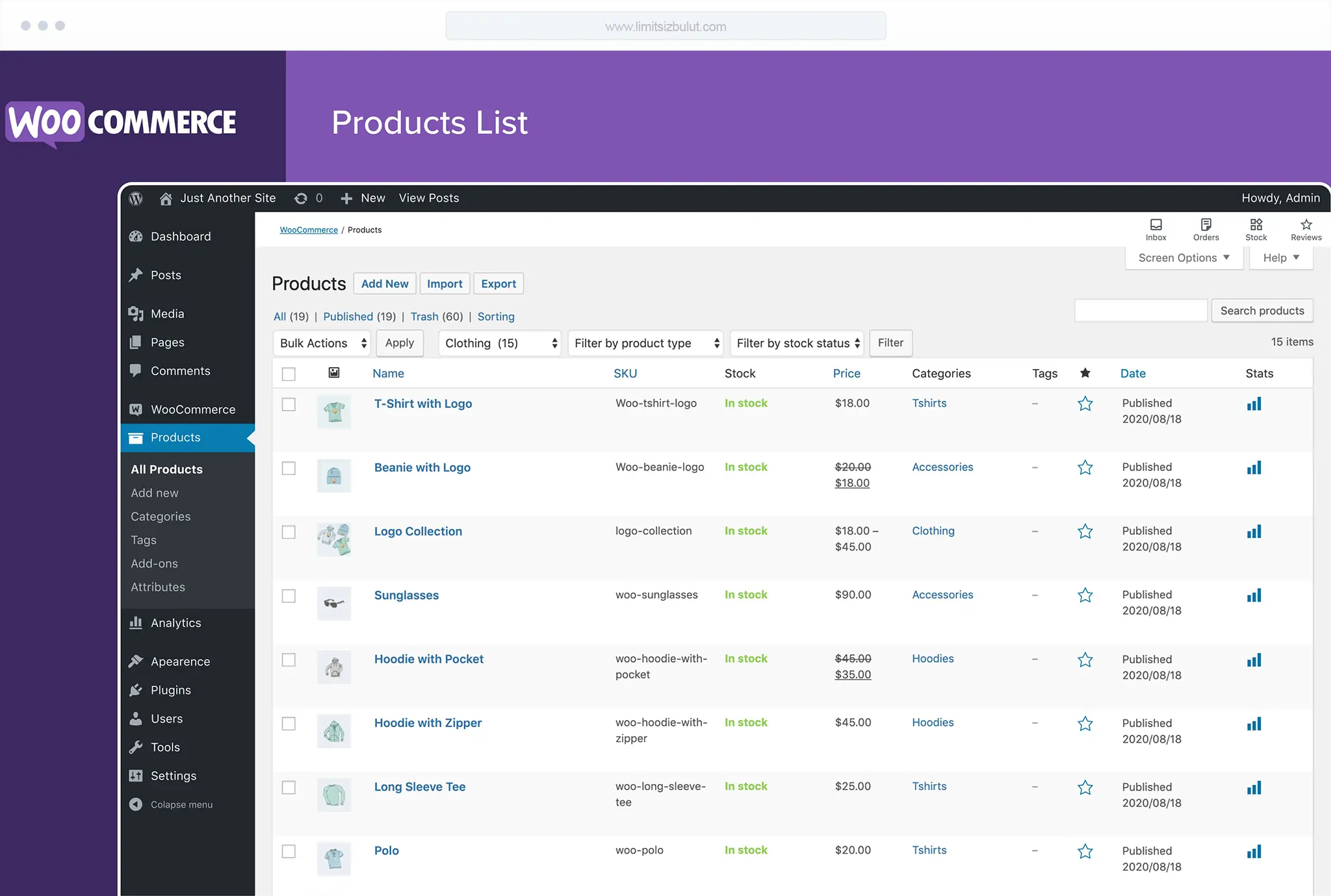The height and width of the screenshot is (896, 1331).
Task: Check the Hoodie with Pocket row checkbox
Action: click(x=289, y=660)
